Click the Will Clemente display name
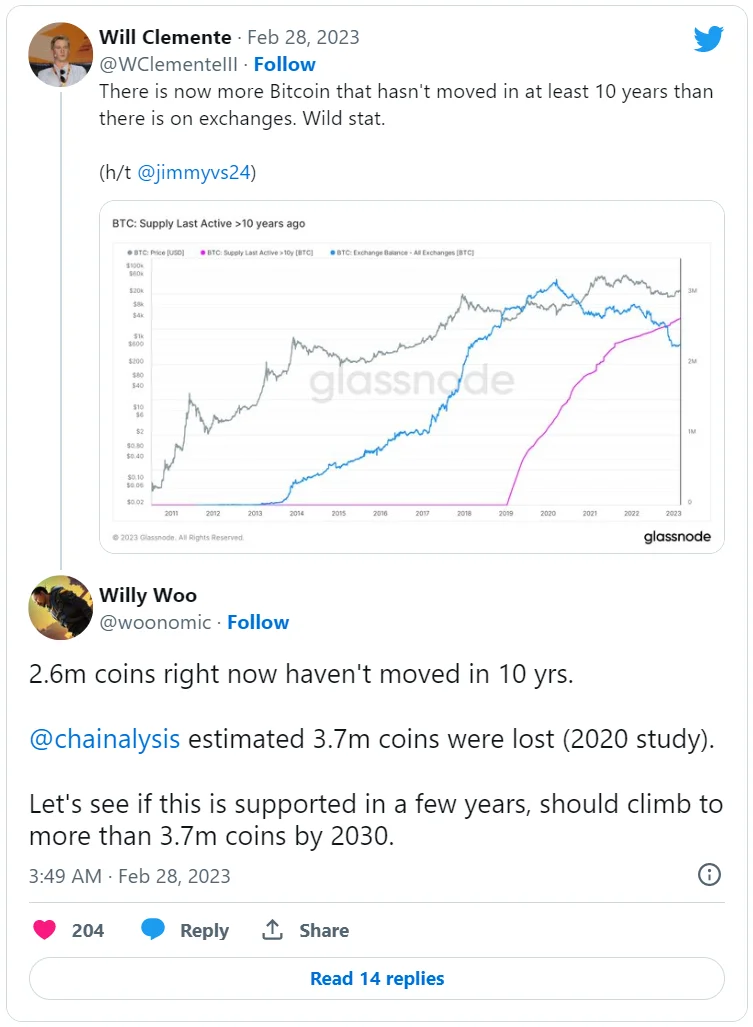This screenshot has height=1027, width=753. 165,38
